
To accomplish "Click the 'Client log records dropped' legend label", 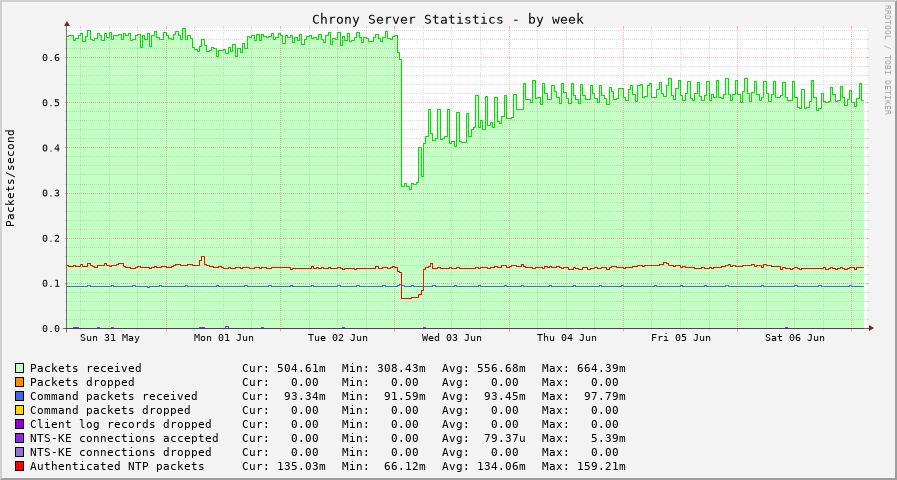I will click(x=121, y=424).
